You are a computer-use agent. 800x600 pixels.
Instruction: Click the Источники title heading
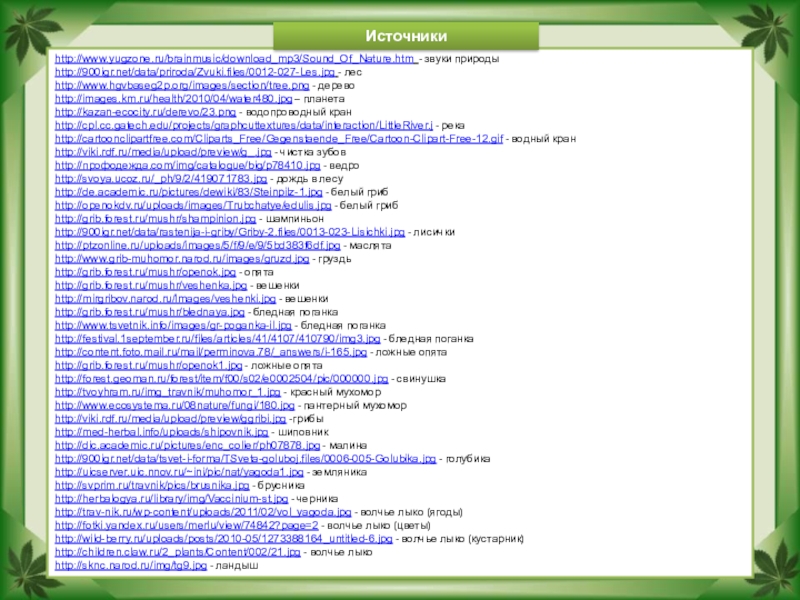(404, 36)
